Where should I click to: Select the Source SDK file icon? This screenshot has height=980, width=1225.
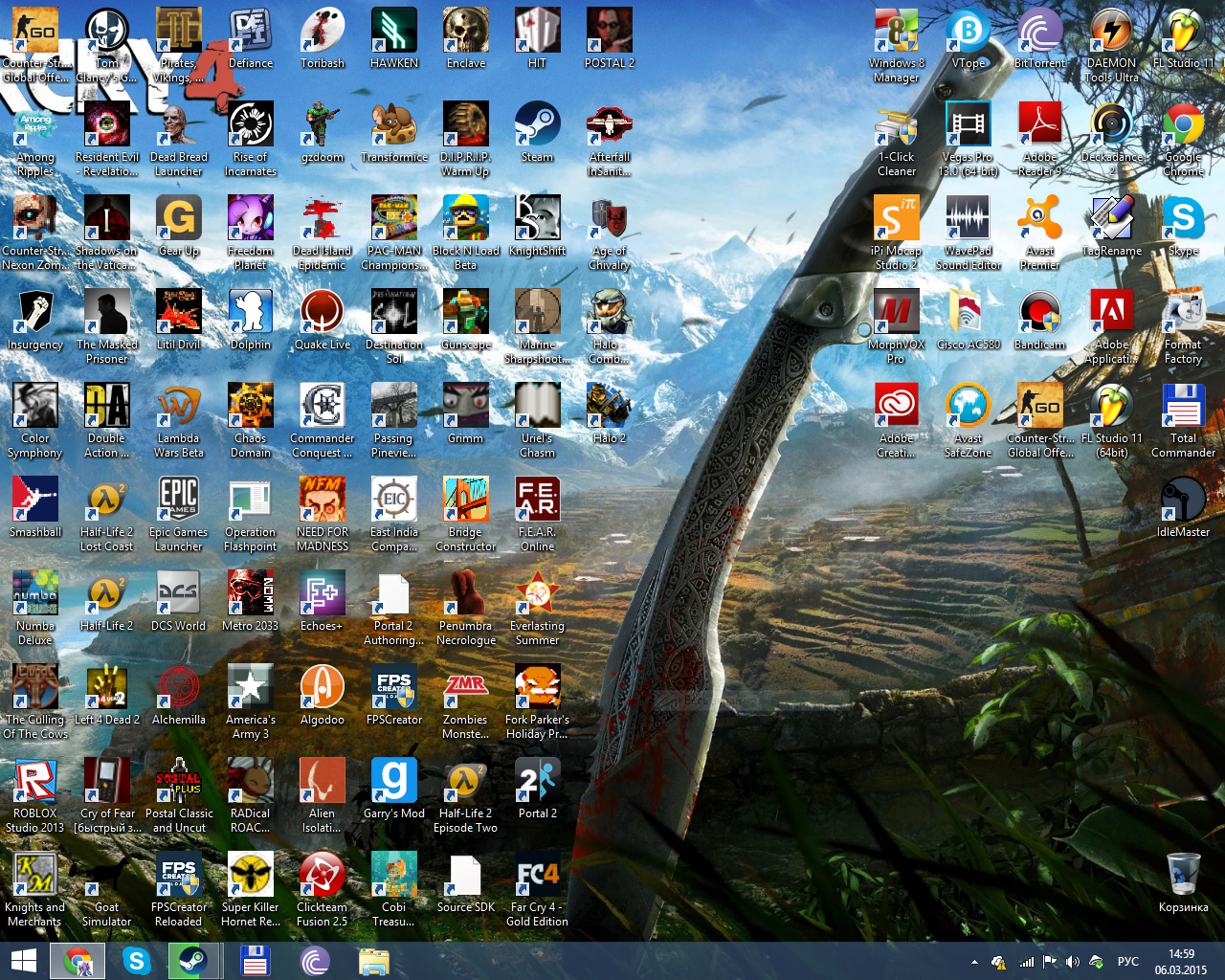click(x=466, y=882)
